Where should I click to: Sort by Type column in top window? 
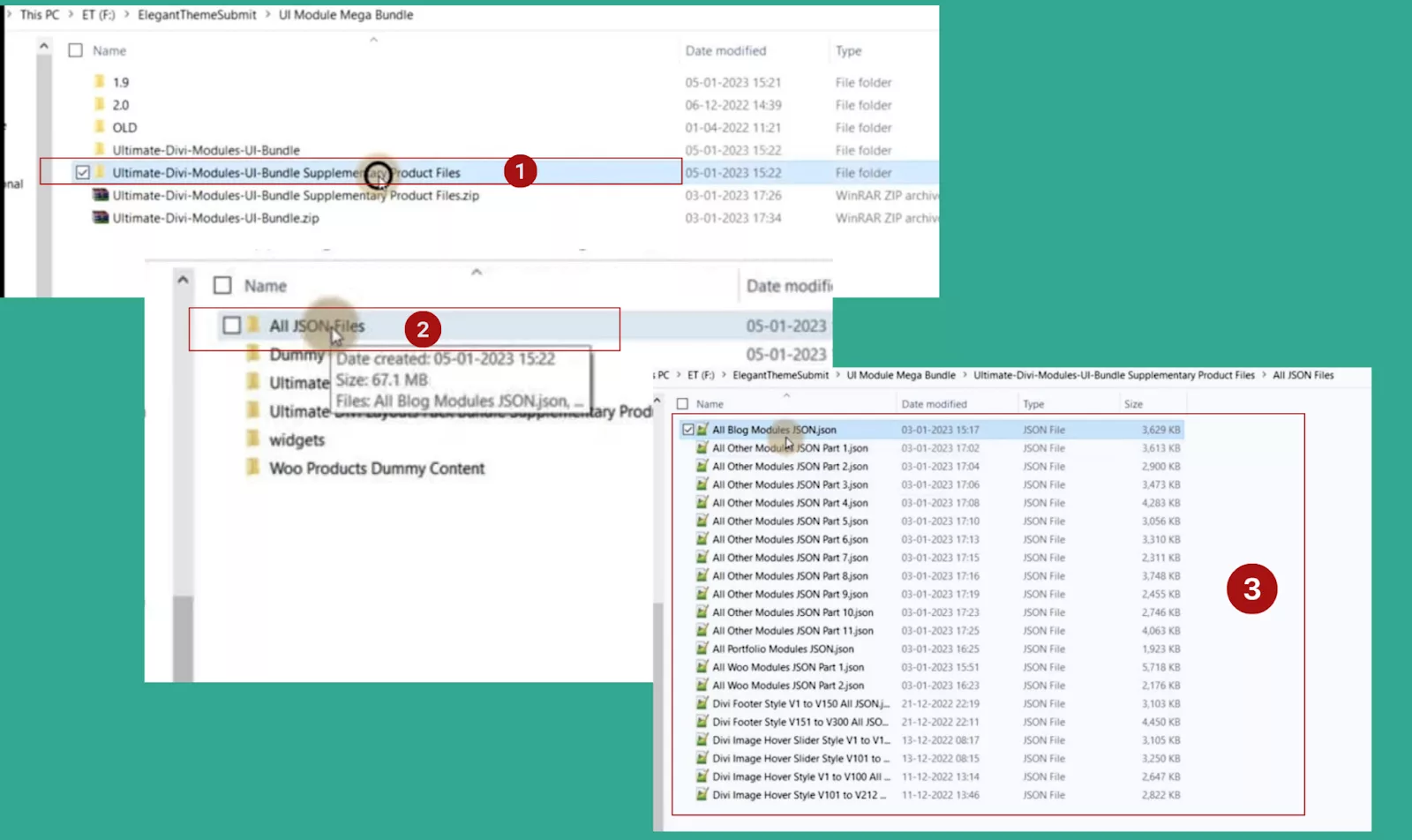[x=848, y=50]
